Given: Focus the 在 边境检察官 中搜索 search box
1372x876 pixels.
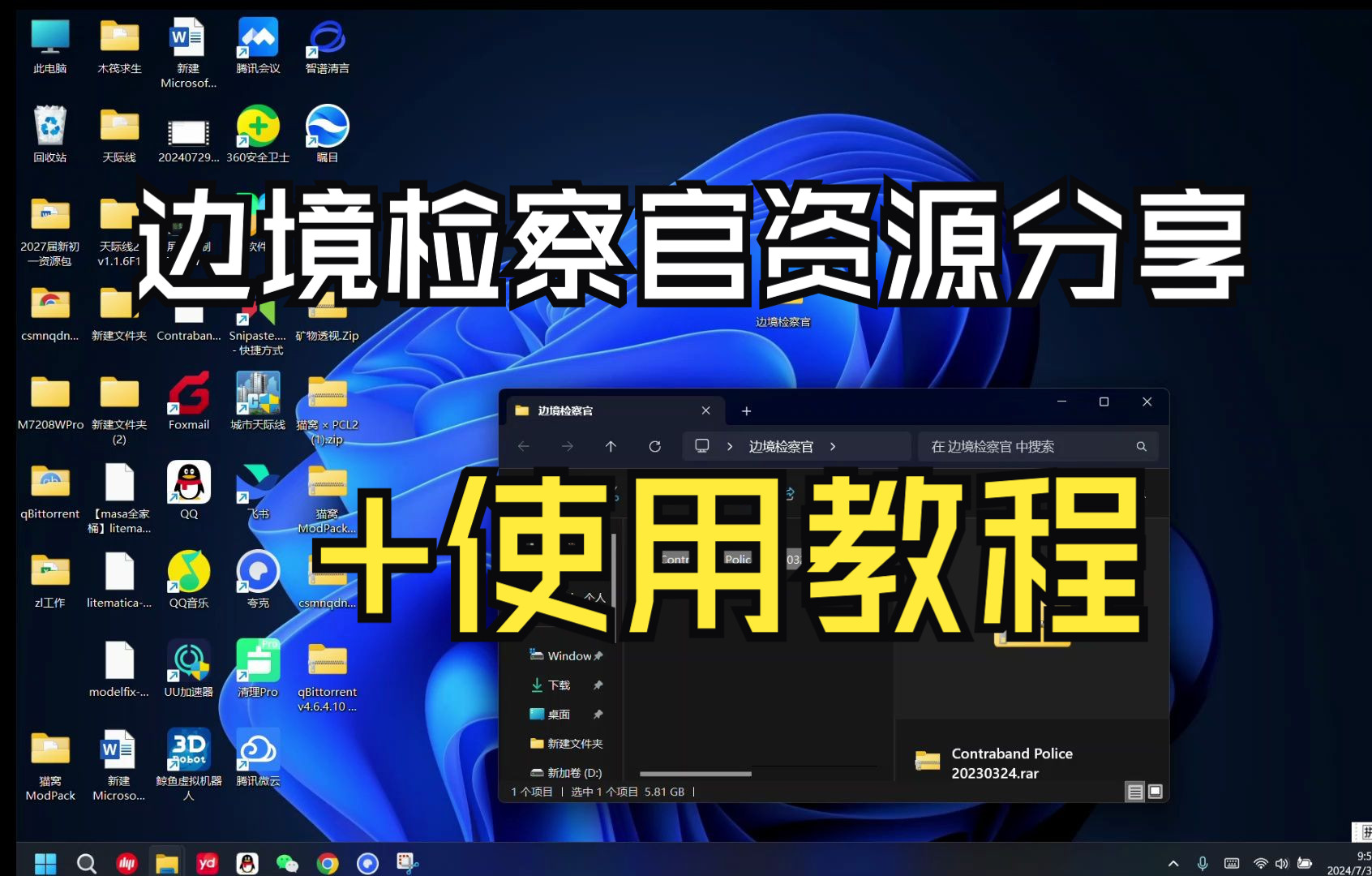Looking at the screenshot, I should pos(1038,446).
